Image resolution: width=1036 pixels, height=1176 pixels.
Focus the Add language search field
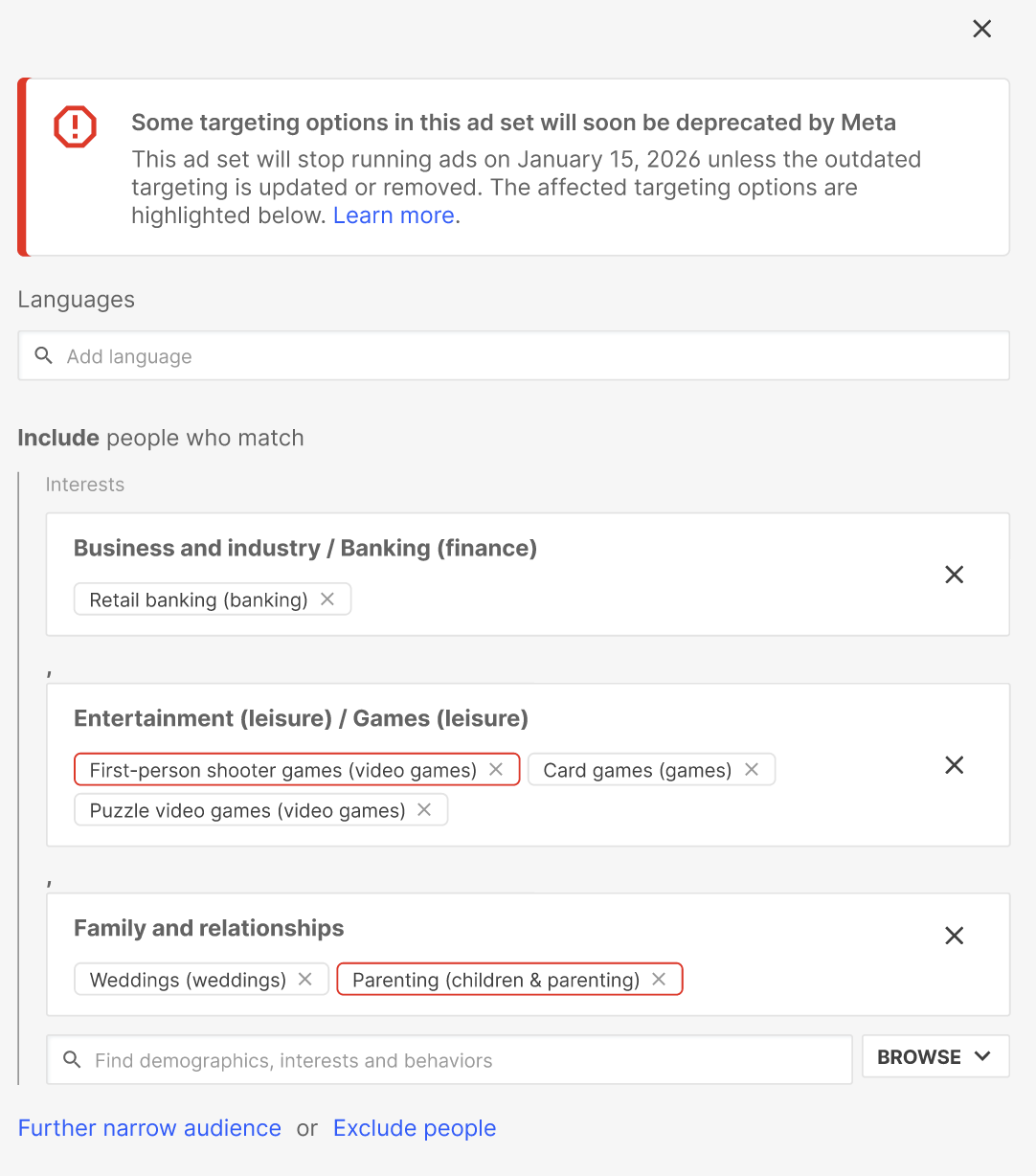(527, 356)
